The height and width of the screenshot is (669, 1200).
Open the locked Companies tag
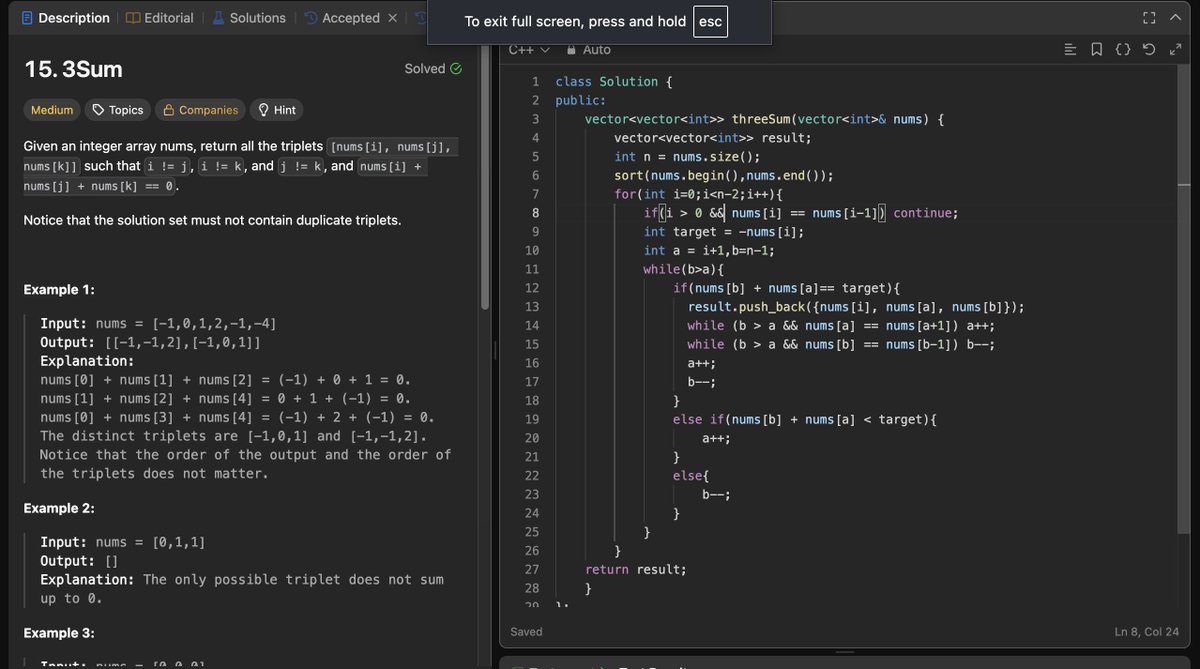click(x=200, y=110)
